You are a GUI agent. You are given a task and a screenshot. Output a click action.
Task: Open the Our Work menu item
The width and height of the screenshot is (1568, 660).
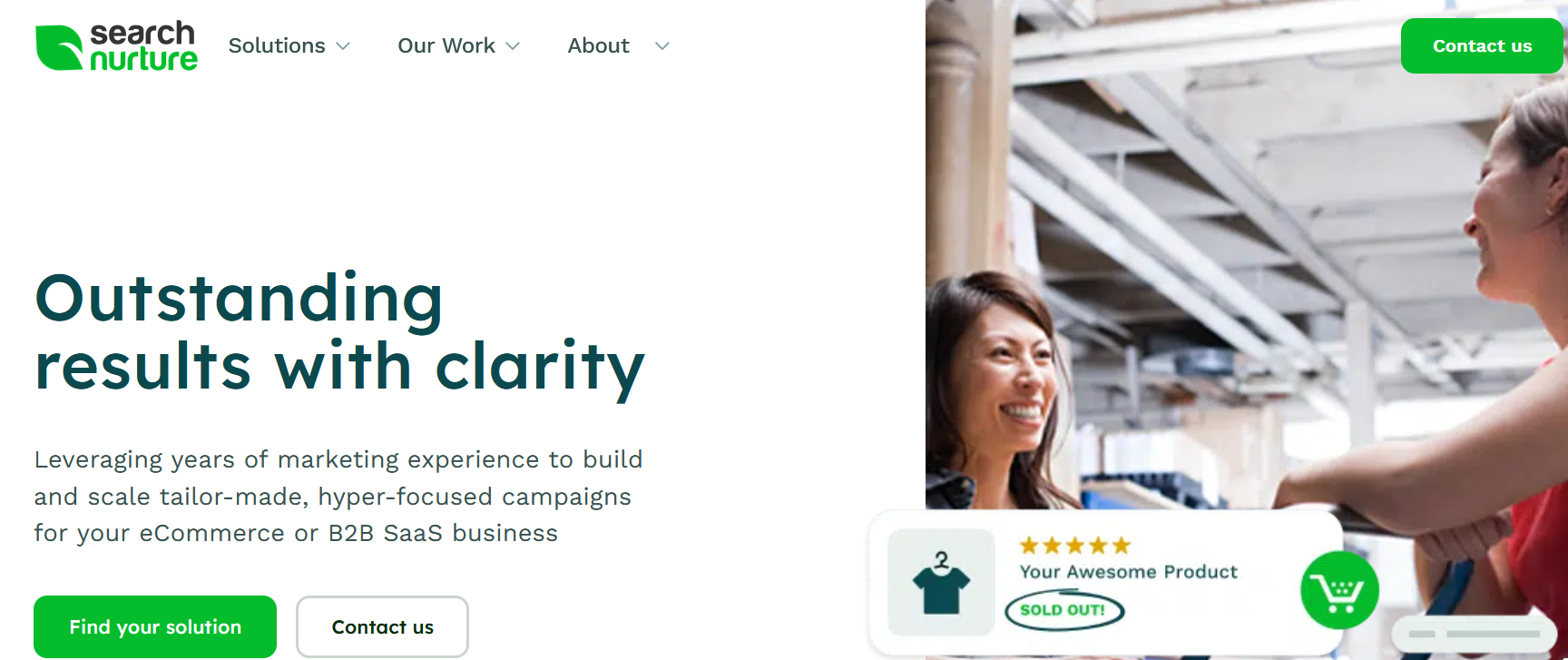point(446,46)
